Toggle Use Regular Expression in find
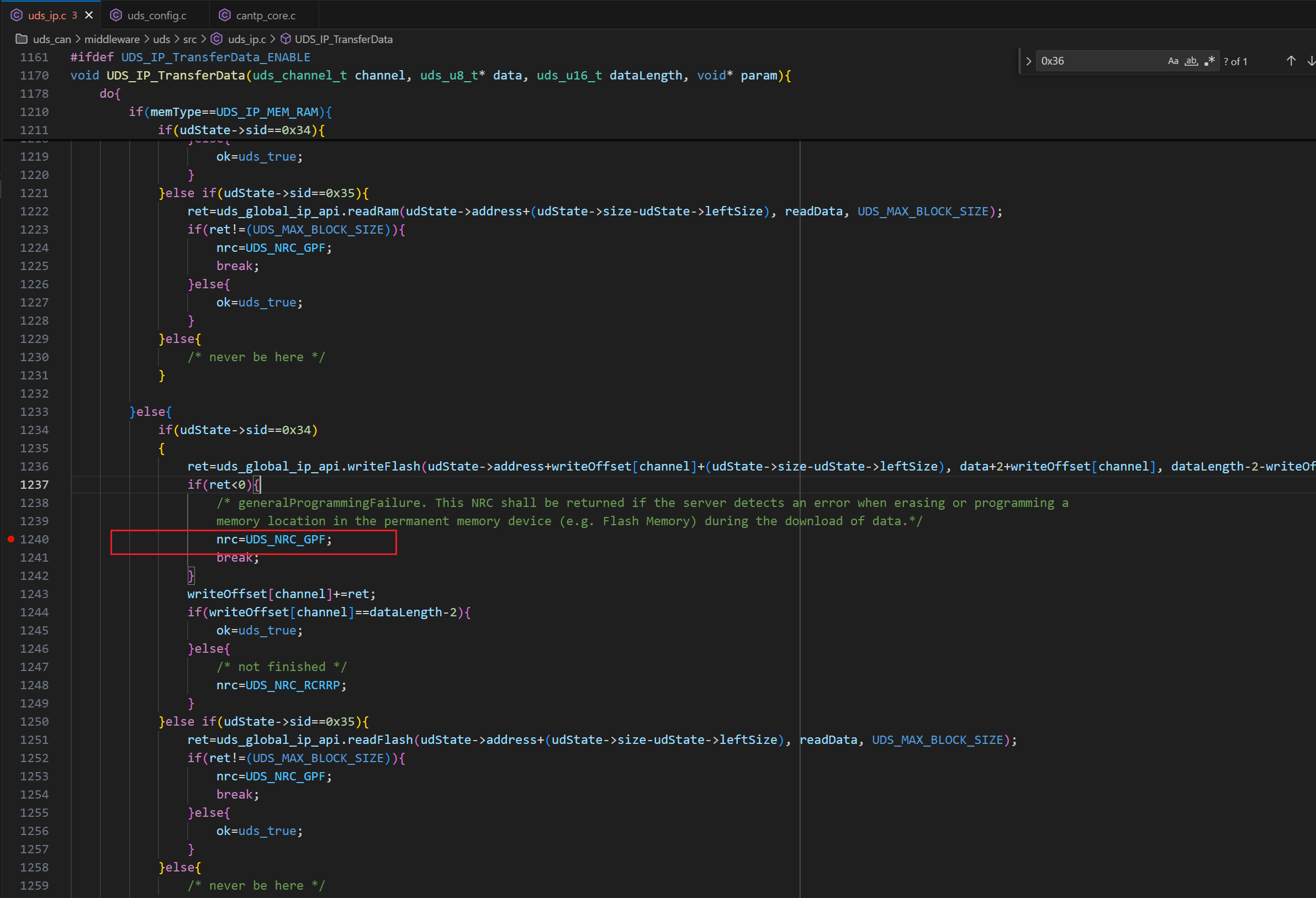1316x898 pixels. [1209, 61]
